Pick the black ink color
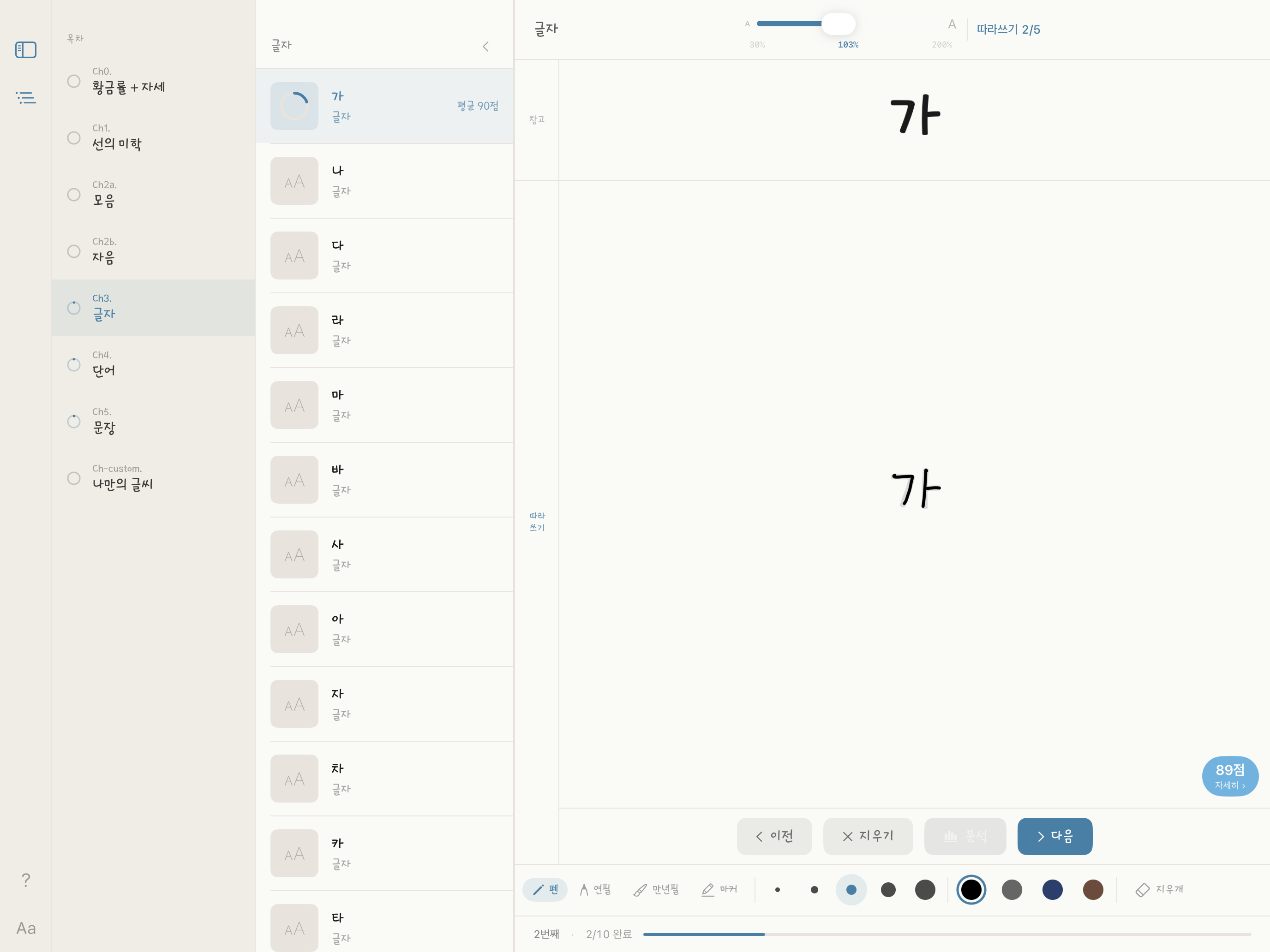This screenshot has height=952, width=1270. coord(971,889)
